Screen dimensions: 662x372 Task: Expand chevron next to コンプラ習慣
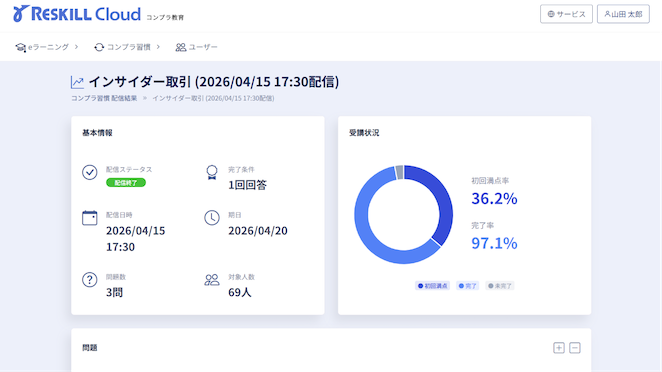coord(158,47)
